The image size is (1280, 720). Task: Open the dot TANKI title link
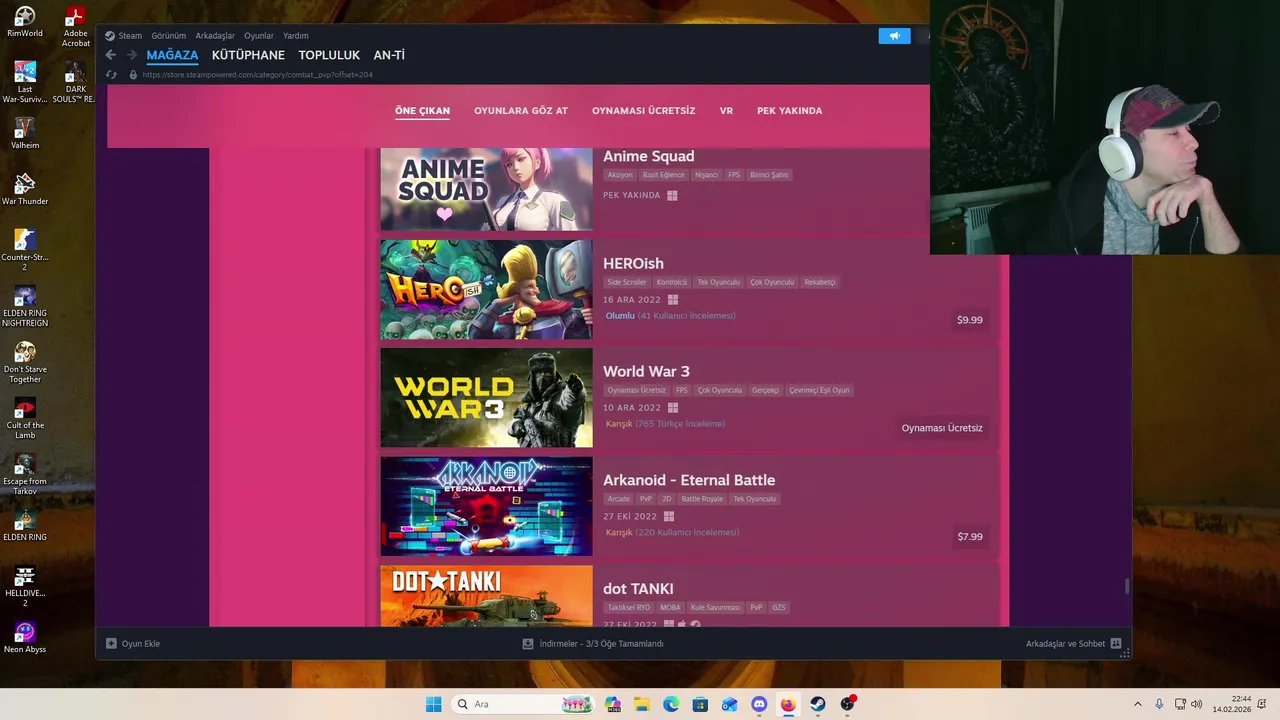coord(638,589)
